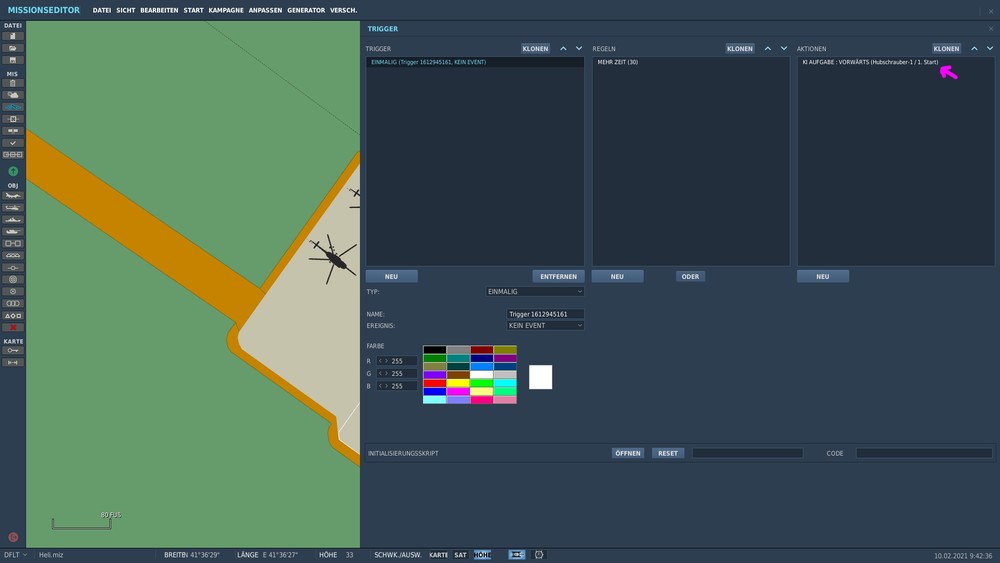Click the green fly mission arrow icon
This screenshot has width=1000, height=563.
[x=13, y=171]
